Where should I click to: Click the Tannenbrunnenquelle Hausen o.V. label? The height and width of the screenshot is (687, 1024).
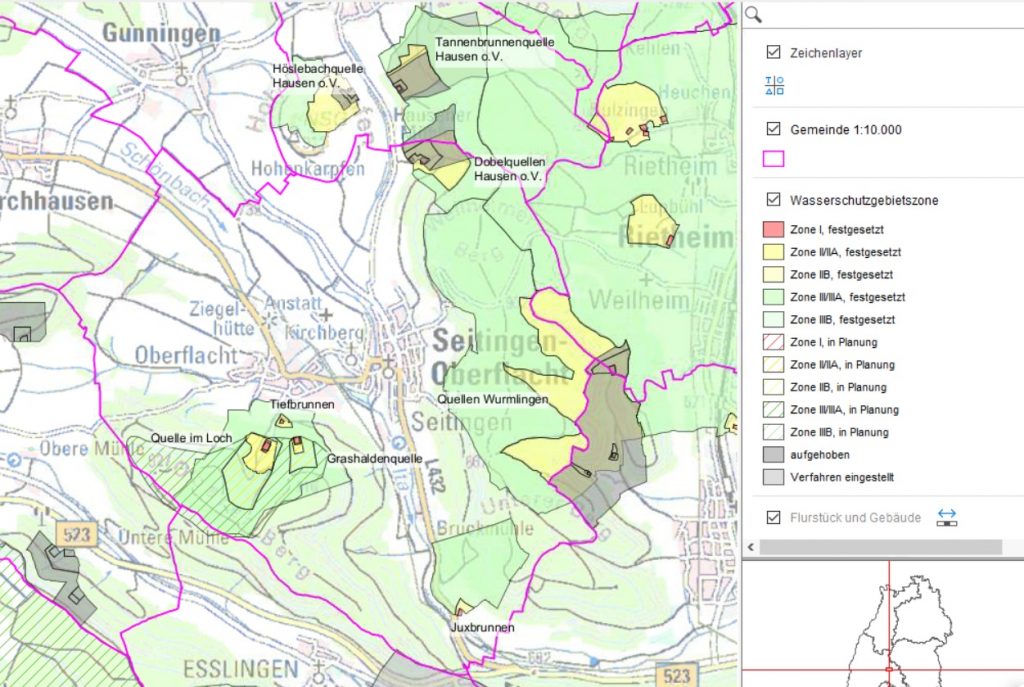[x=481, y=50]
